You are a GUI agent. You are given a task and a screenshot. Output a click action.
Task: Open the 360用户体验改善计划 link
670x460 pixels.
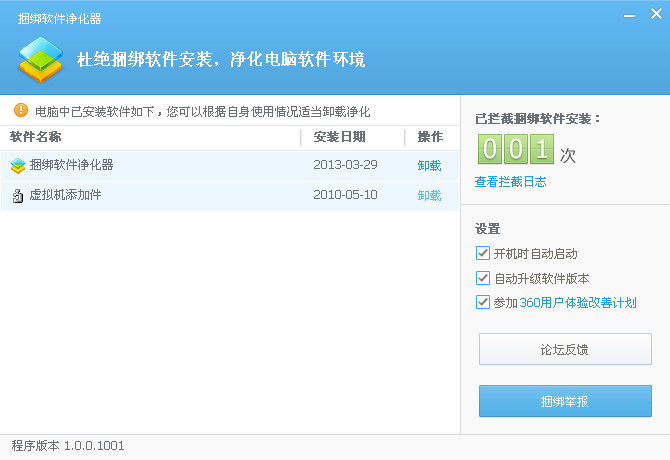[x=578, y=303]
